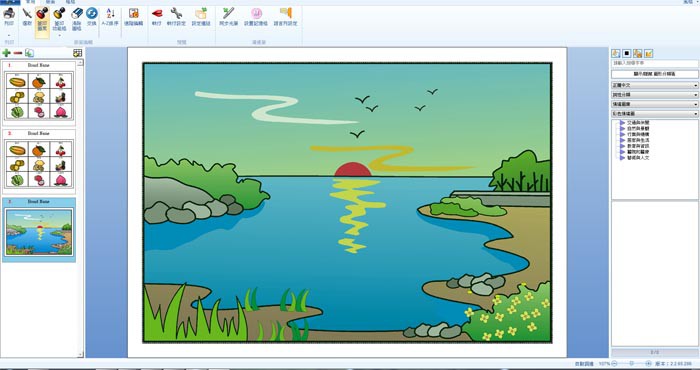Image resolution: width=700 pixels, height=370 pixels.
Task: Click the blue application menu button
Action: (x=10, y=2)
